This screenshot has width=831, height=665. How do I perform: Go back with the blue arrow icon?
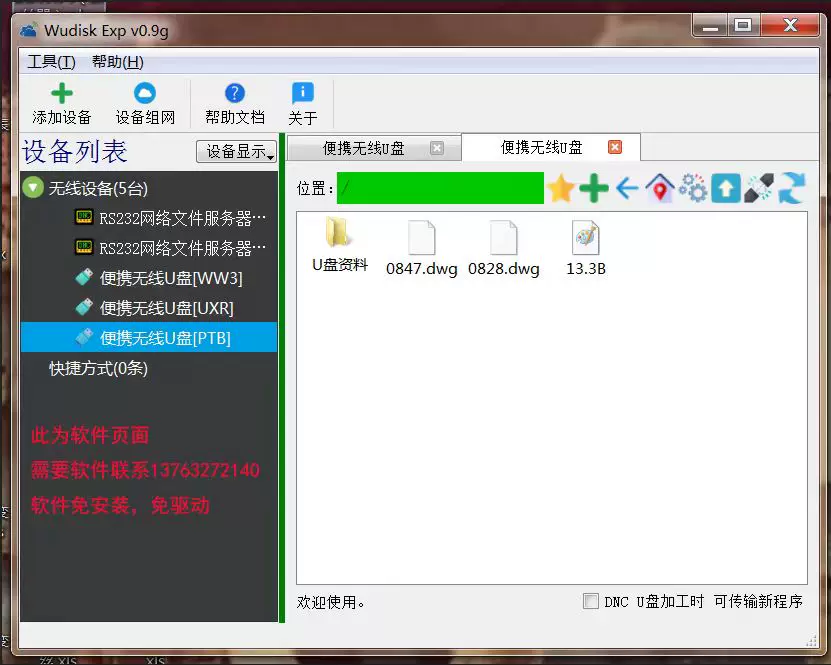627,188
